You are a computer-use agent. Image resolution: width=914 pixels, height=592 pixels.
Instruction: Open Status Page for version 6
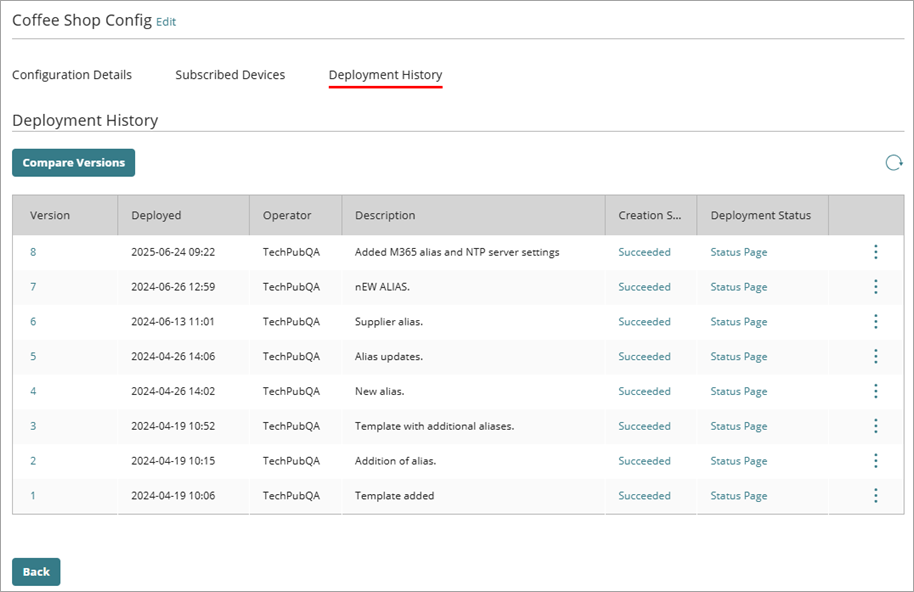click(739, 322)
